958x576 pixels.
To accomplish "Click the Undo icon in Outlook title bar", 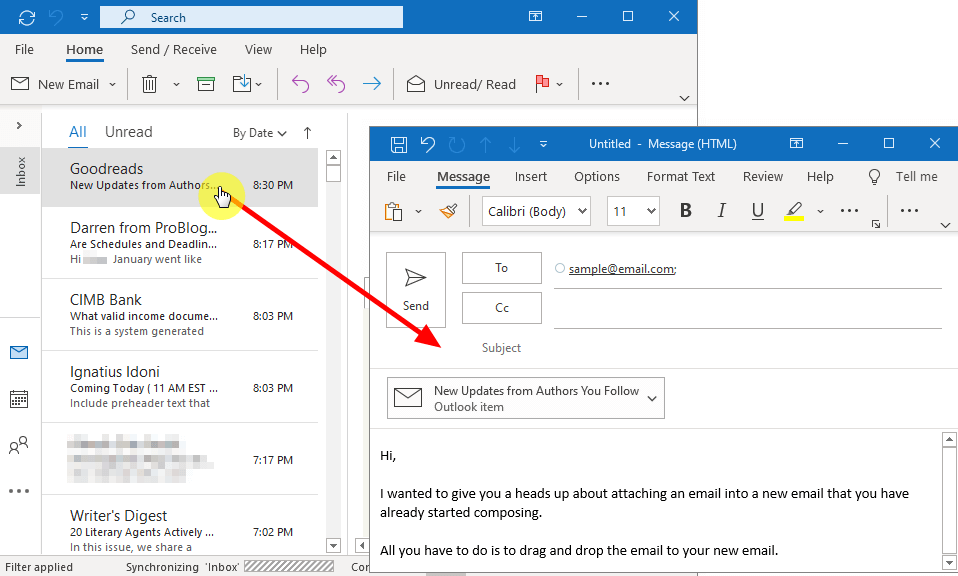I will point(56,18).
